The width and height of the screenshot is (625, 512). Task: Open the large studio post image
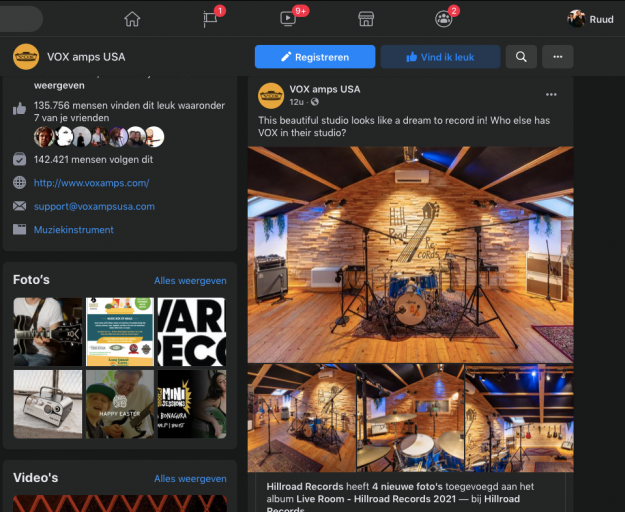point(411,255)
